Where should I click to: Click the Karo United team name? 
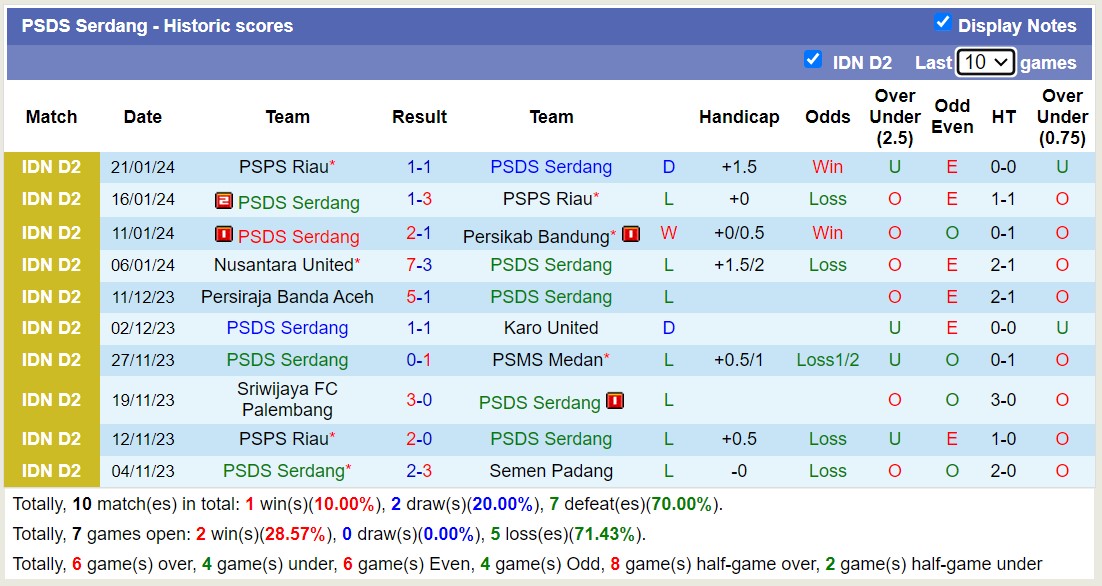[551, 328]
